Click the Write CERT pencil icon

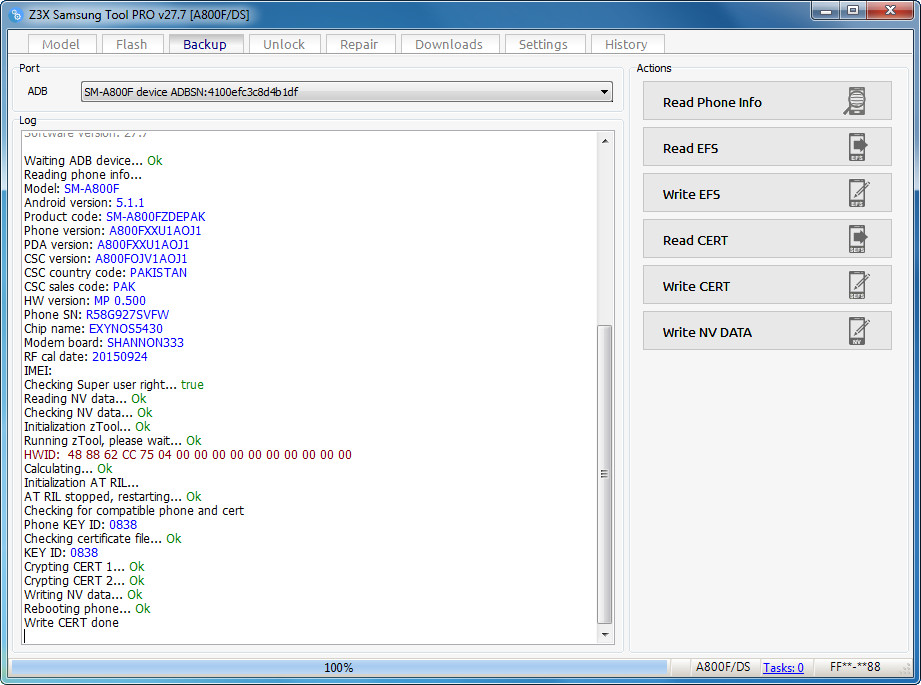tap(858, 285)
